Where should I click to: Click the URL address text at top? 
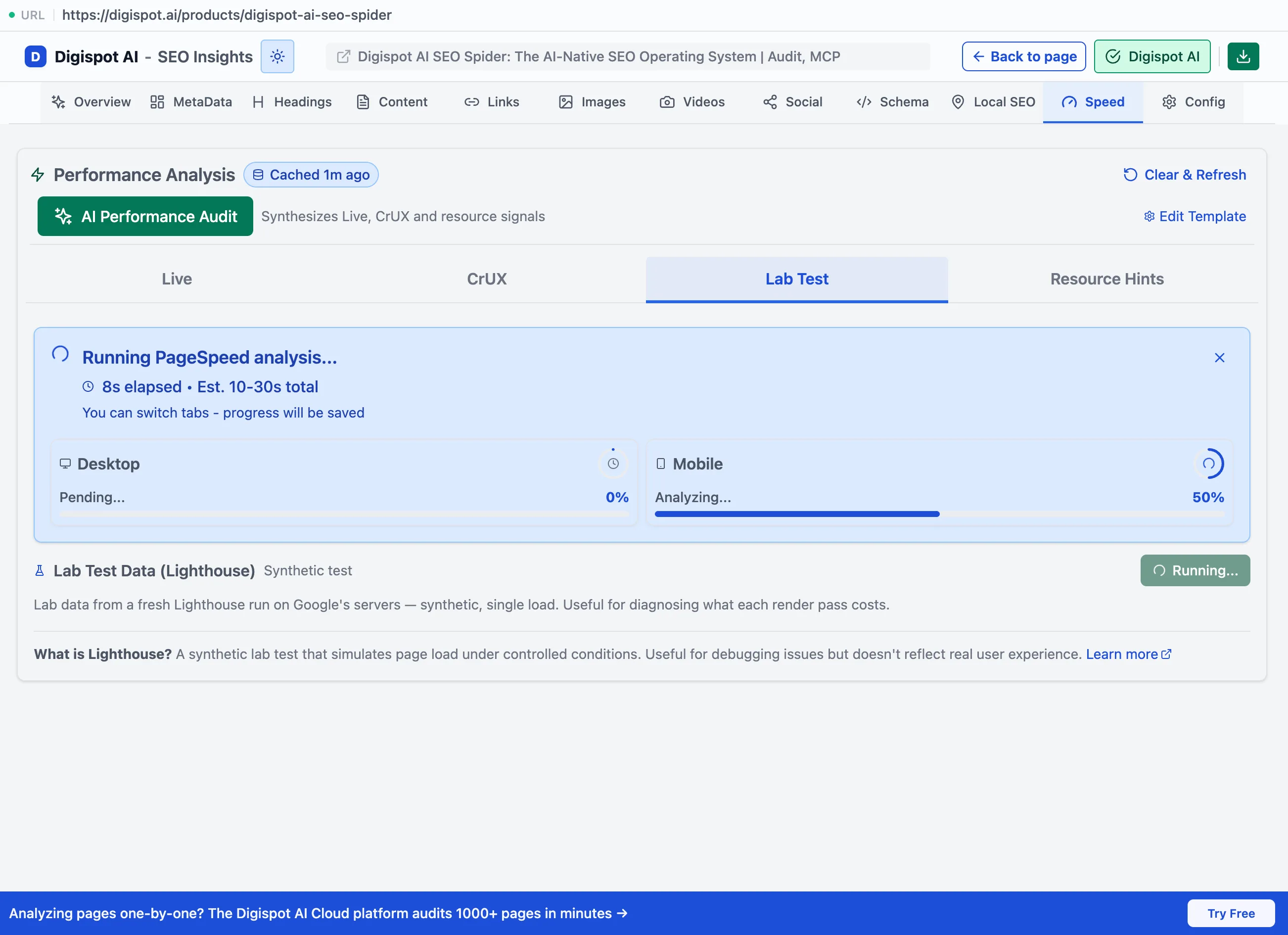click(227, 15)
